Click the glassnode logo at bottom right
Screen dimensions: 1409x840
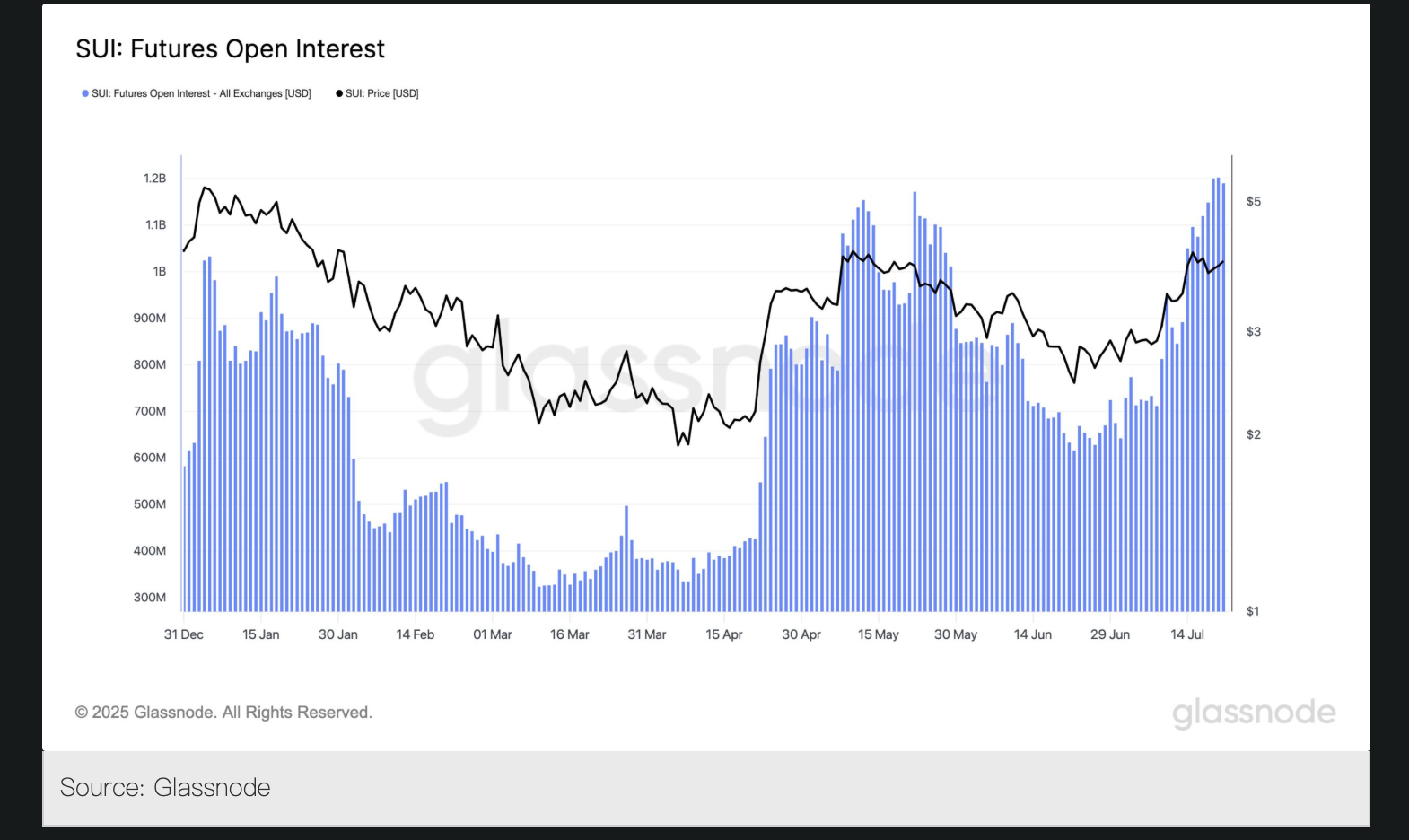[x=1254, y=713]
